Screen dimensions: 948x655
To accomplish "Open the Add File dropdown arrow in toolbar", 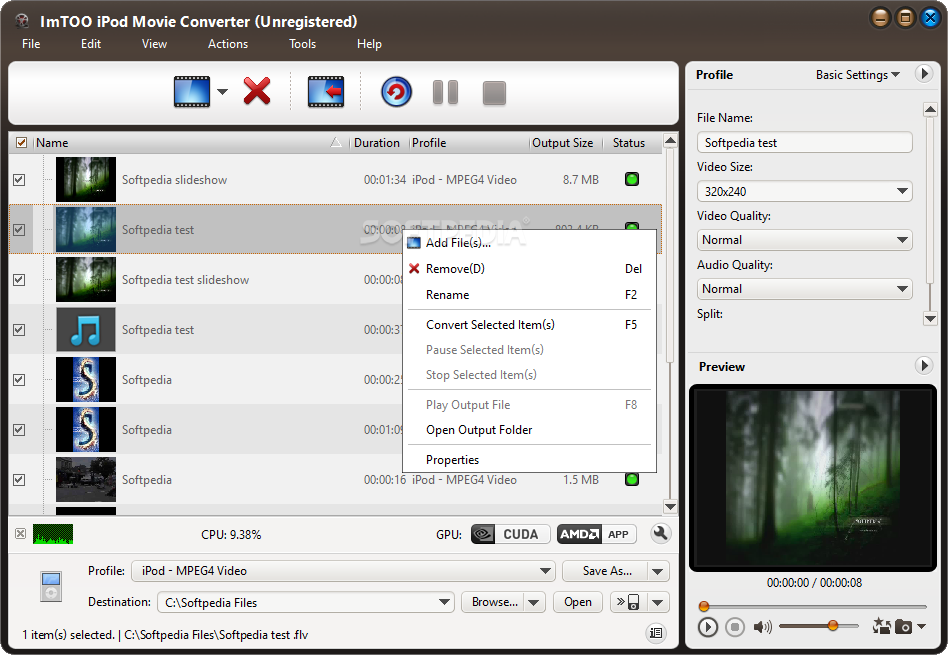I will click(x=222, y=92).
